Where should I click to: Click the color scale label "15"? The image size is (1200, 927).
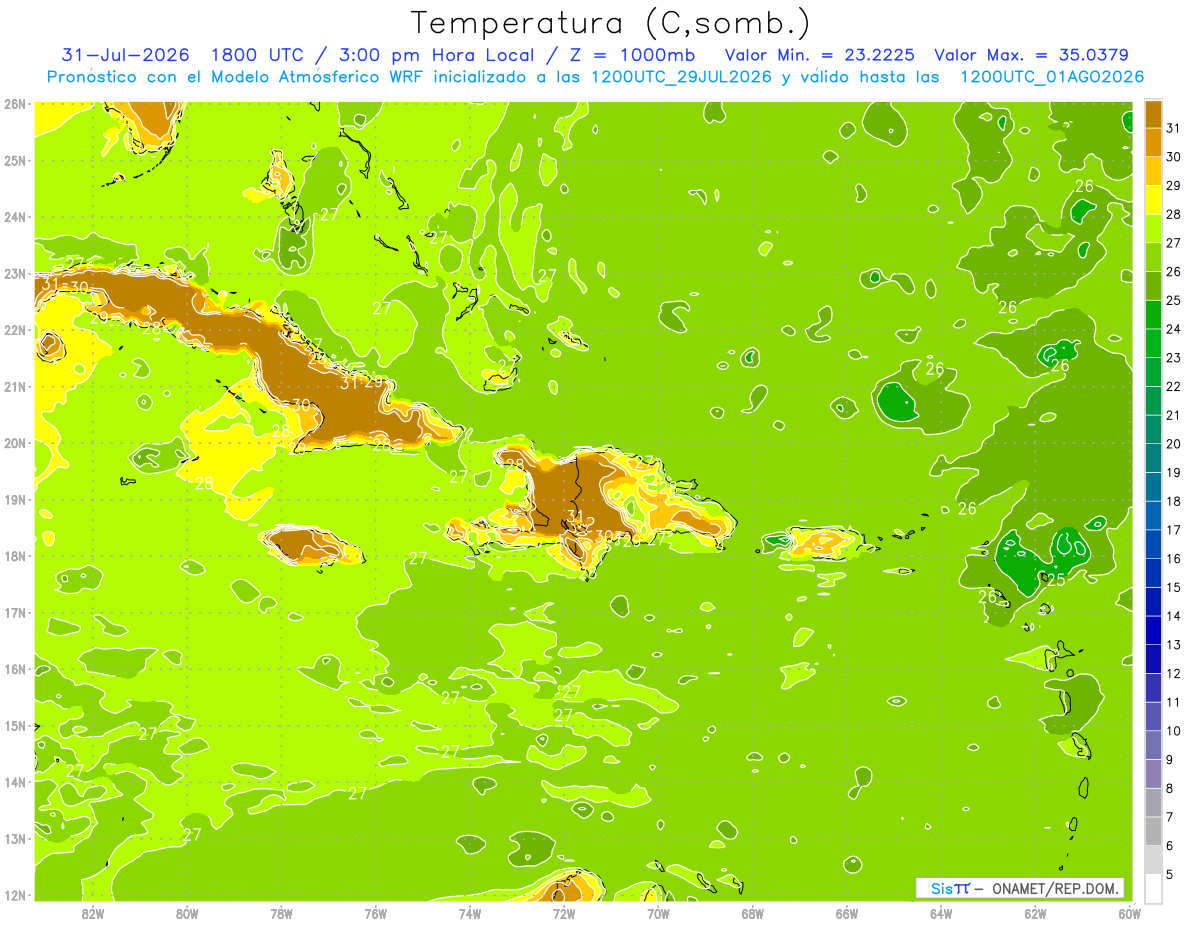pos(1174,587)
